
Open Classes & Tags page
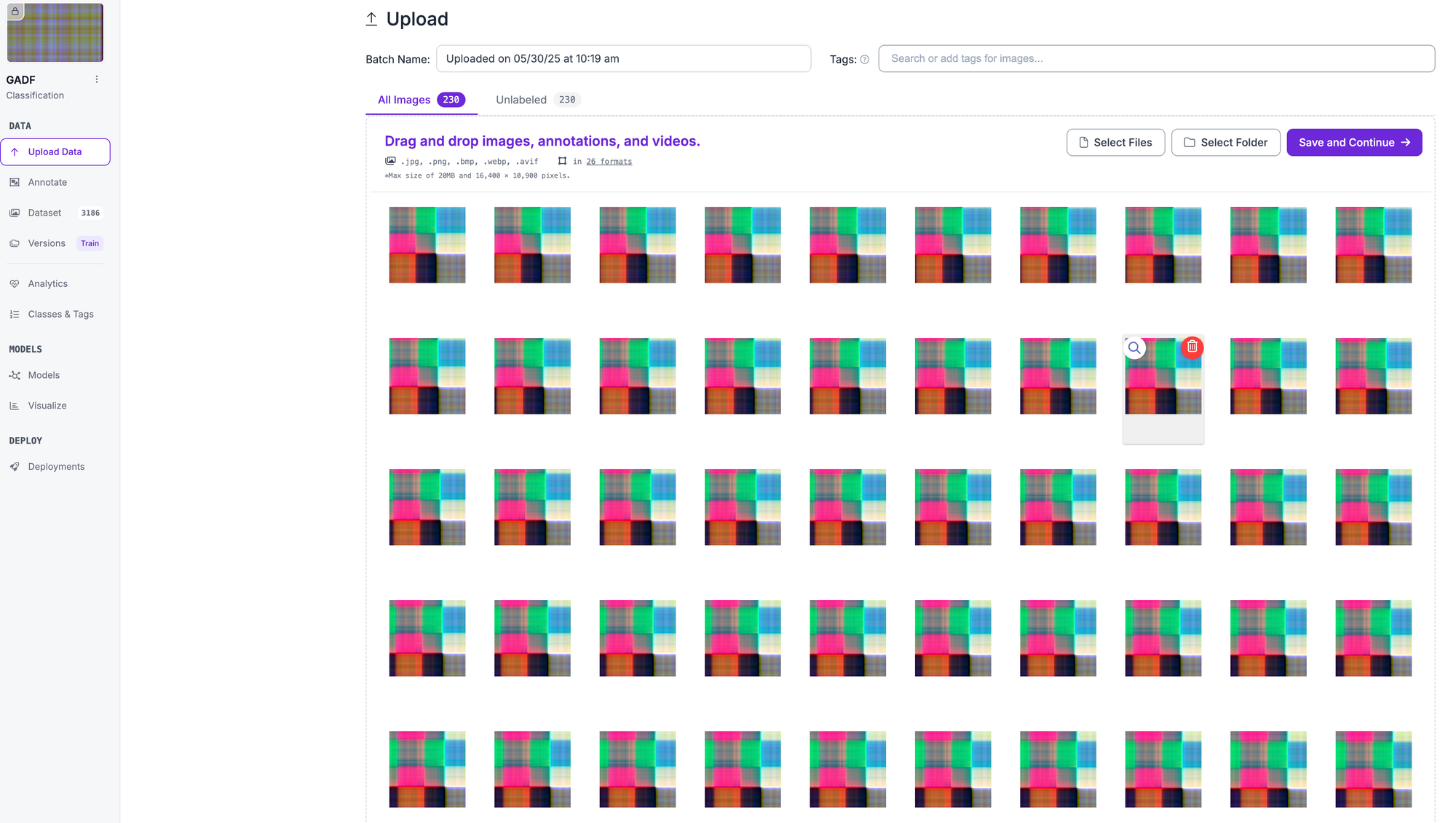pos(60,314)
